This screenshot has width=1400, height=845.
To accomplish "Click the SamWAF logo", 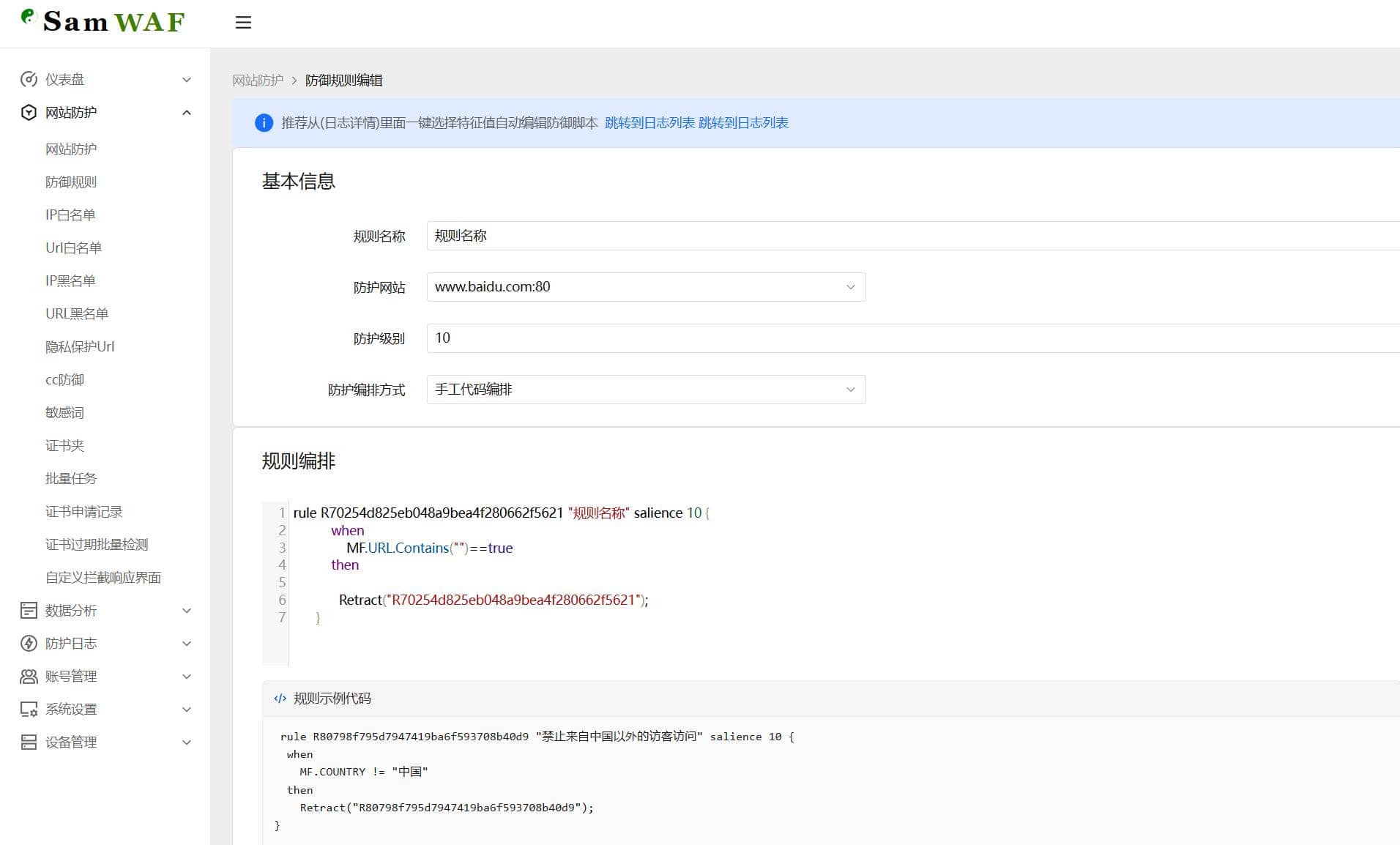I will 103,21.
